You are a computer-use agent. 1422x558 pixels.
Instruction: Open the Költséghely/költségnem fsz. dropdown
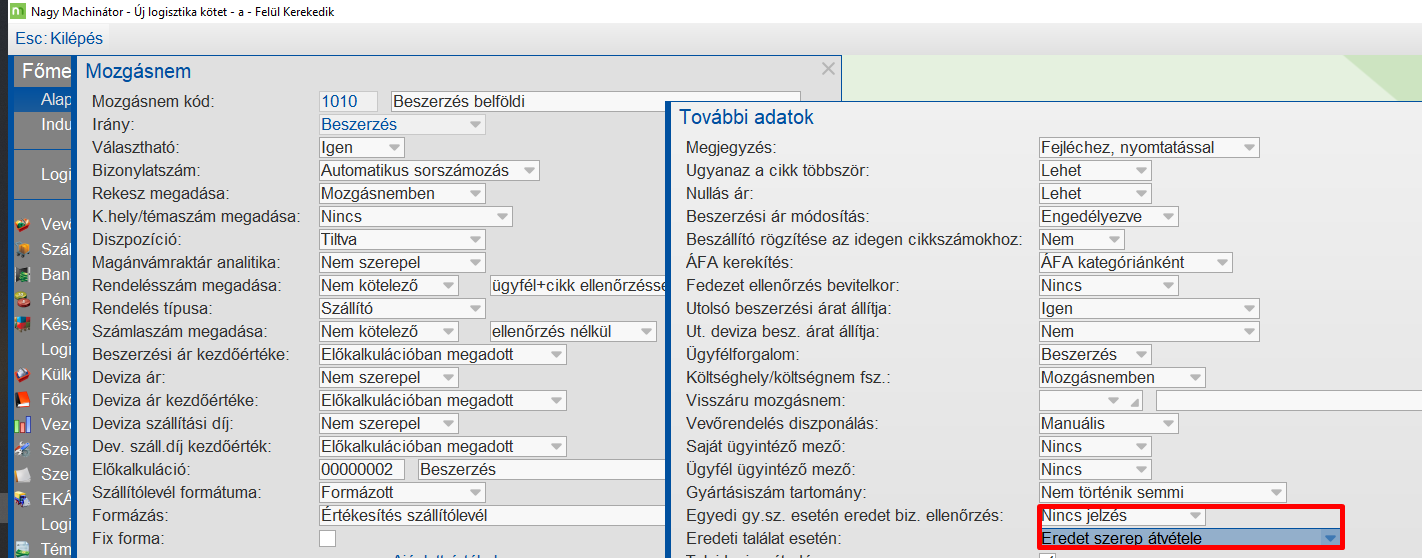tap(1122, 377)
